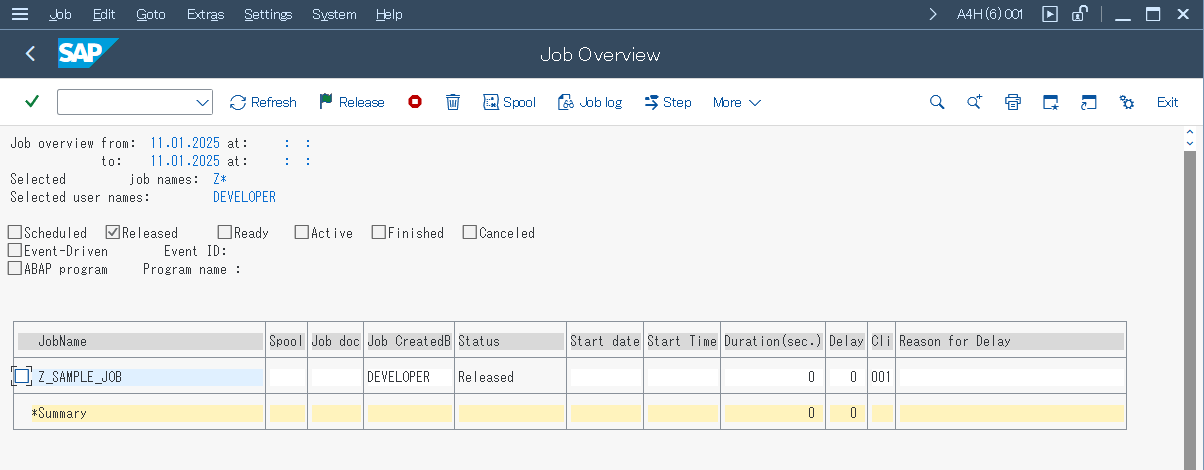Screen dimensions: 1204x470
Task: Click the green checkmark Enter icon
Action: coord(32,102)
